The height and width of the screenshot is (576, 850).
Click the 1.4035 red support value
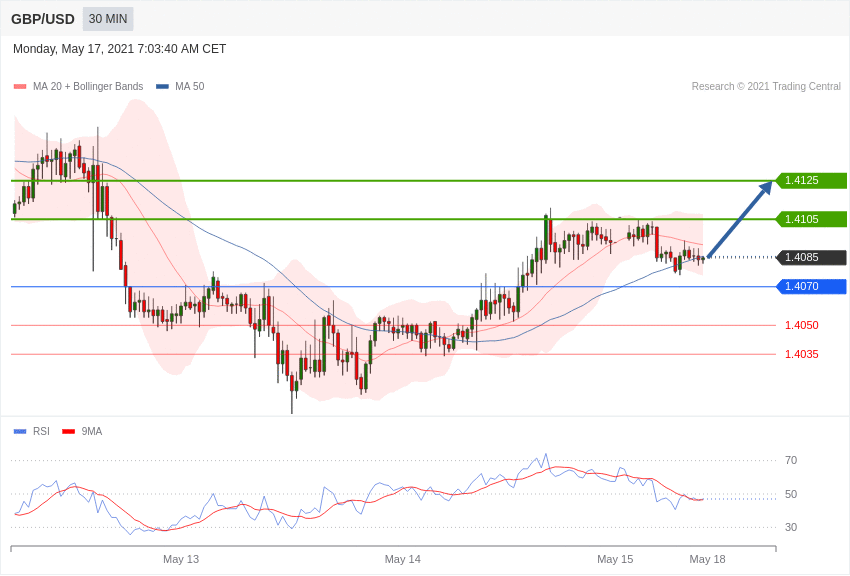coord(802,354)
